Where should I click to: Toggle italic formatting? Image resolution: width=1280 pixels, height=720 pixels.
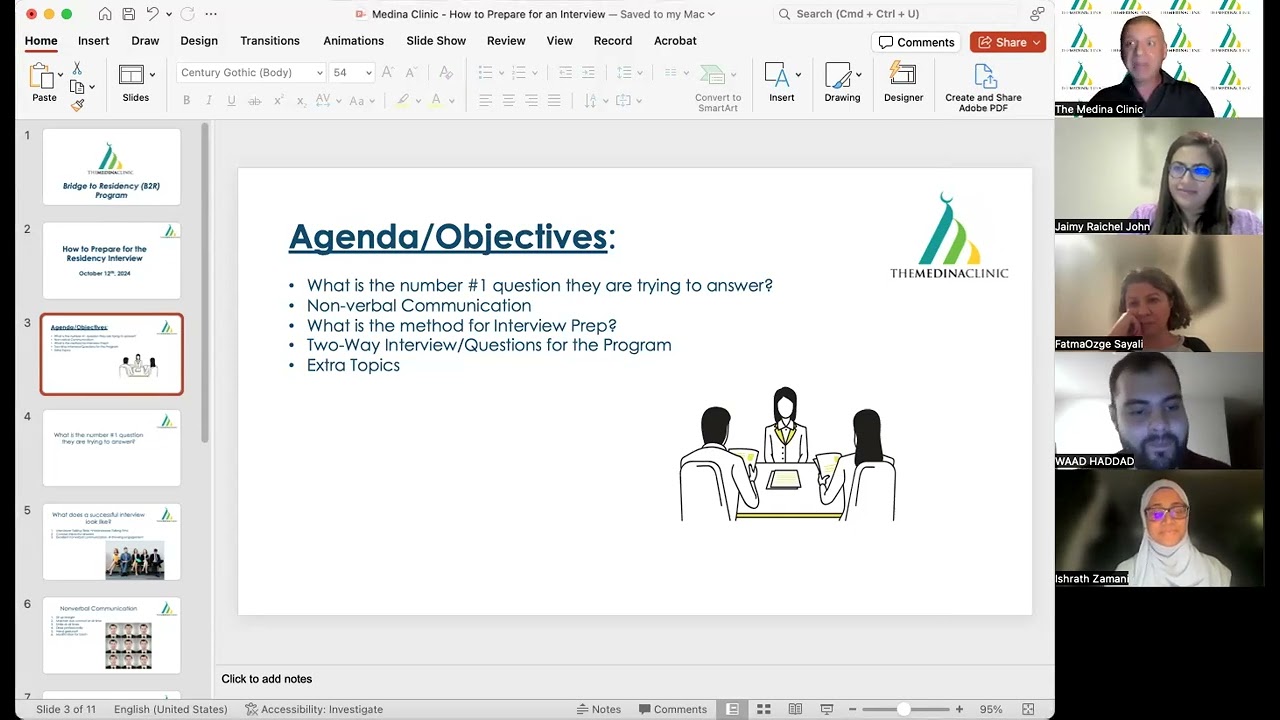pyautogui.click(x=209, y=101)
